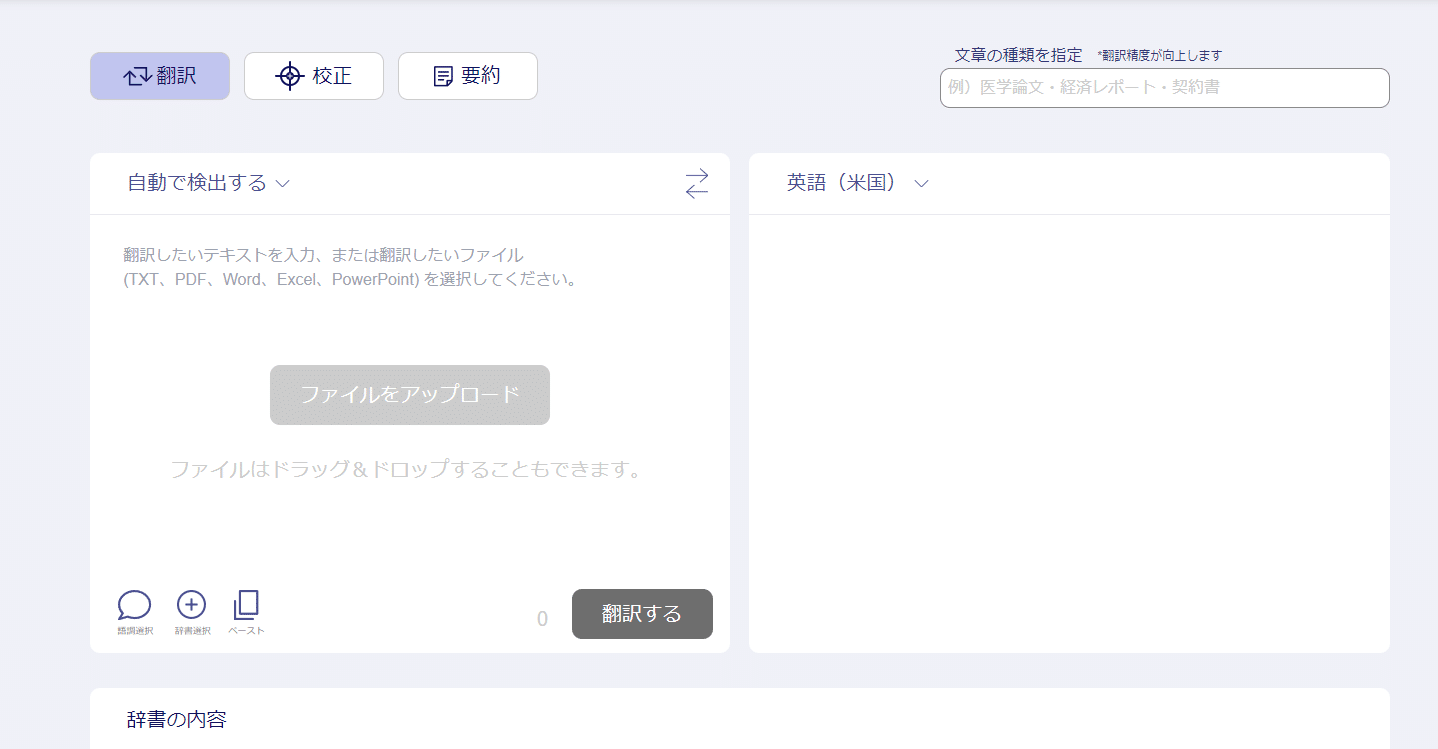Viewport: 1438px width, 749px height.
Task: Click the character count showing 0
Action: click(542, 619)
